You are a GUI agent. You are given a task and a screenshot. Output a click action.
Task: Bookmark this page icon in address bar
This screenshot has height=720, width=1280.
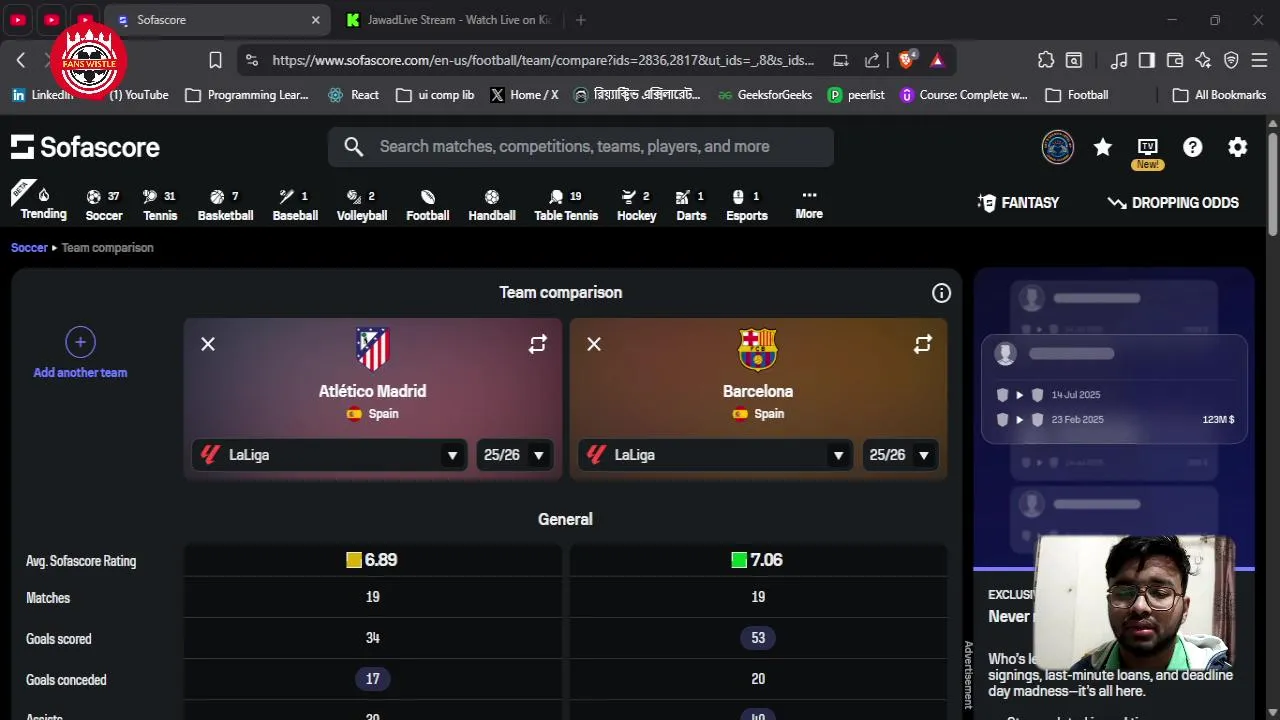tap(215, 60)
